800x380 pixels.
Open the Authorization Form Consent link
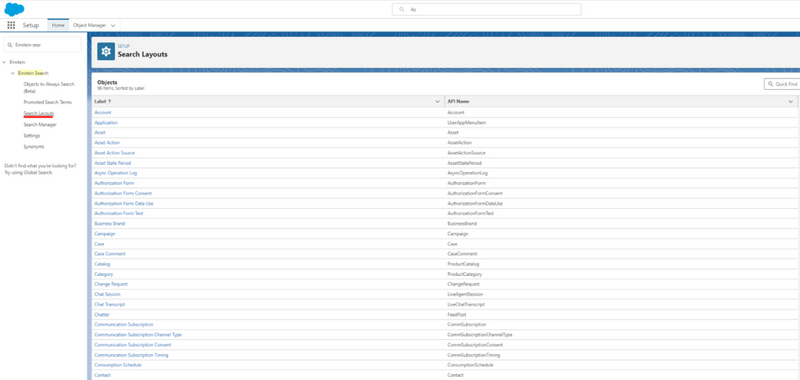click(x=123, y=193)
